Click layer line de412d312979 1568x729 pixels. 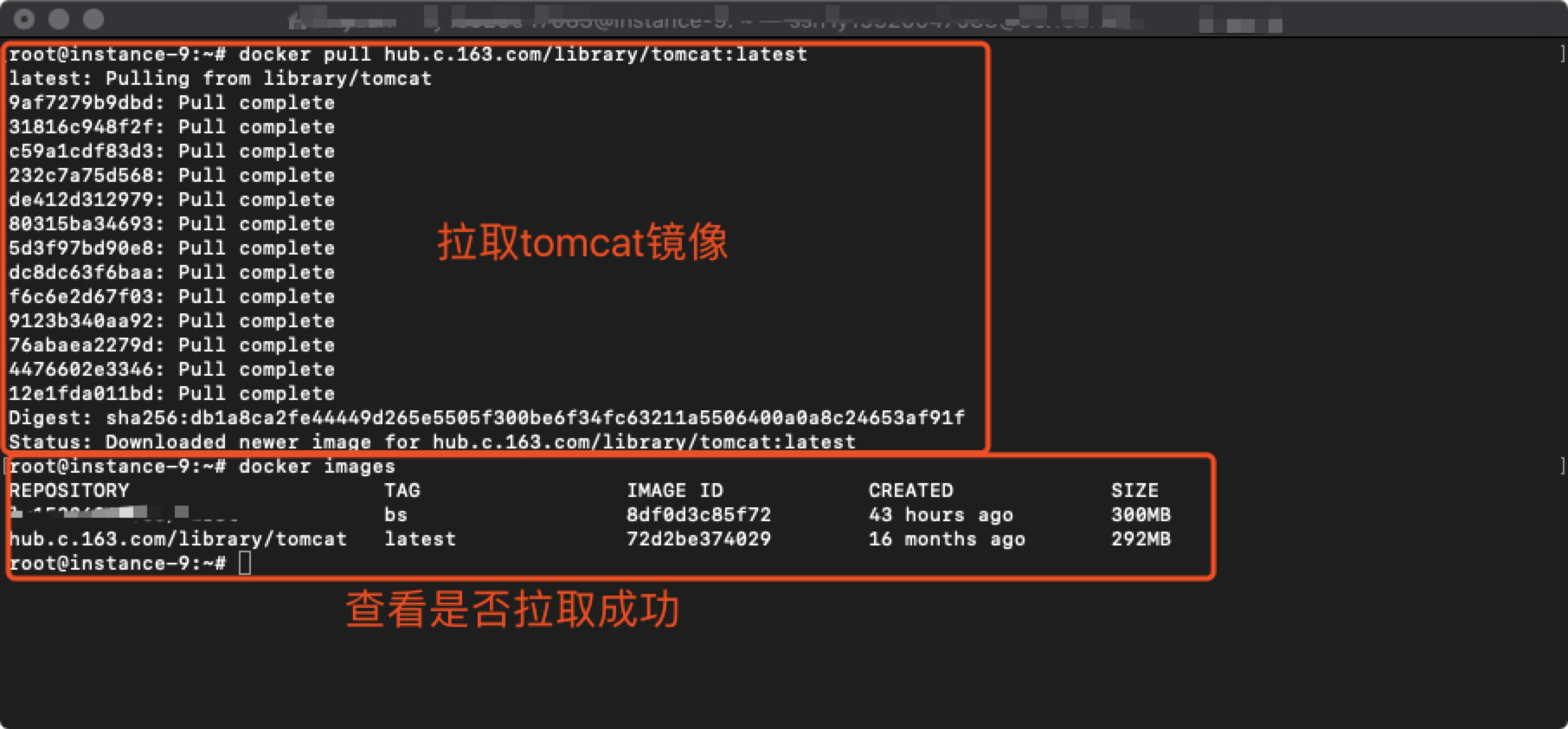coord(171,200)
